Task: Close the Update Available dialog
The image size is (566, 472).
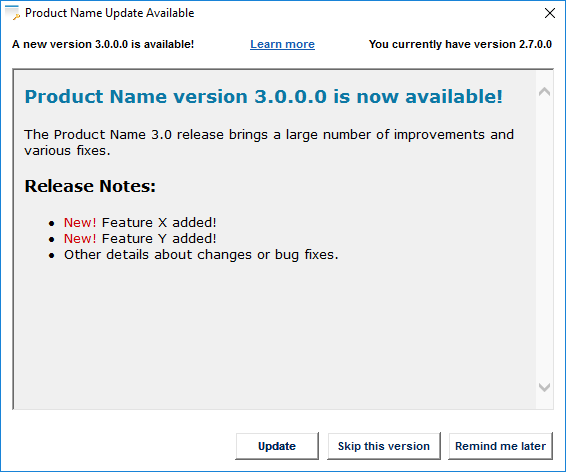Action: click(549, 13)
